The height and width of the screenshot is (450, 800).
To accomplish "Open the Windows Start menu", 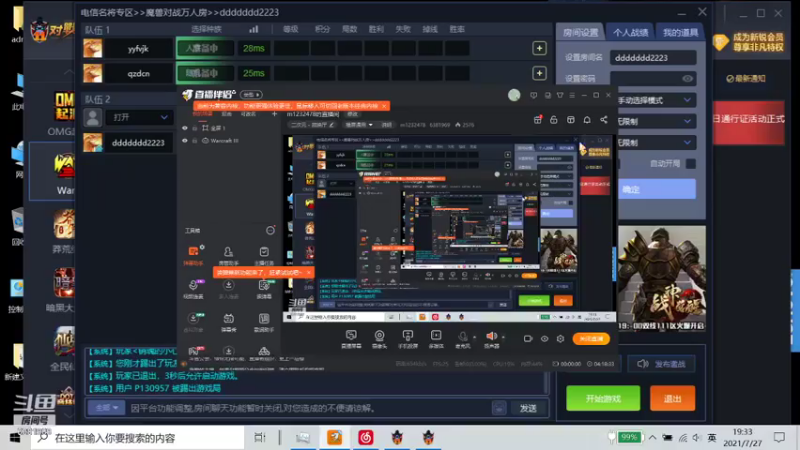I will [15, 438].
